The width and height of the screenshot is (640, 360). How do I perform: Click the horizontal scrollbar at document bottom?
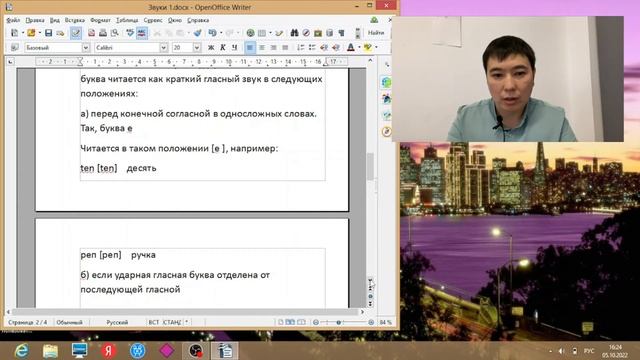(x=185, y=312)
